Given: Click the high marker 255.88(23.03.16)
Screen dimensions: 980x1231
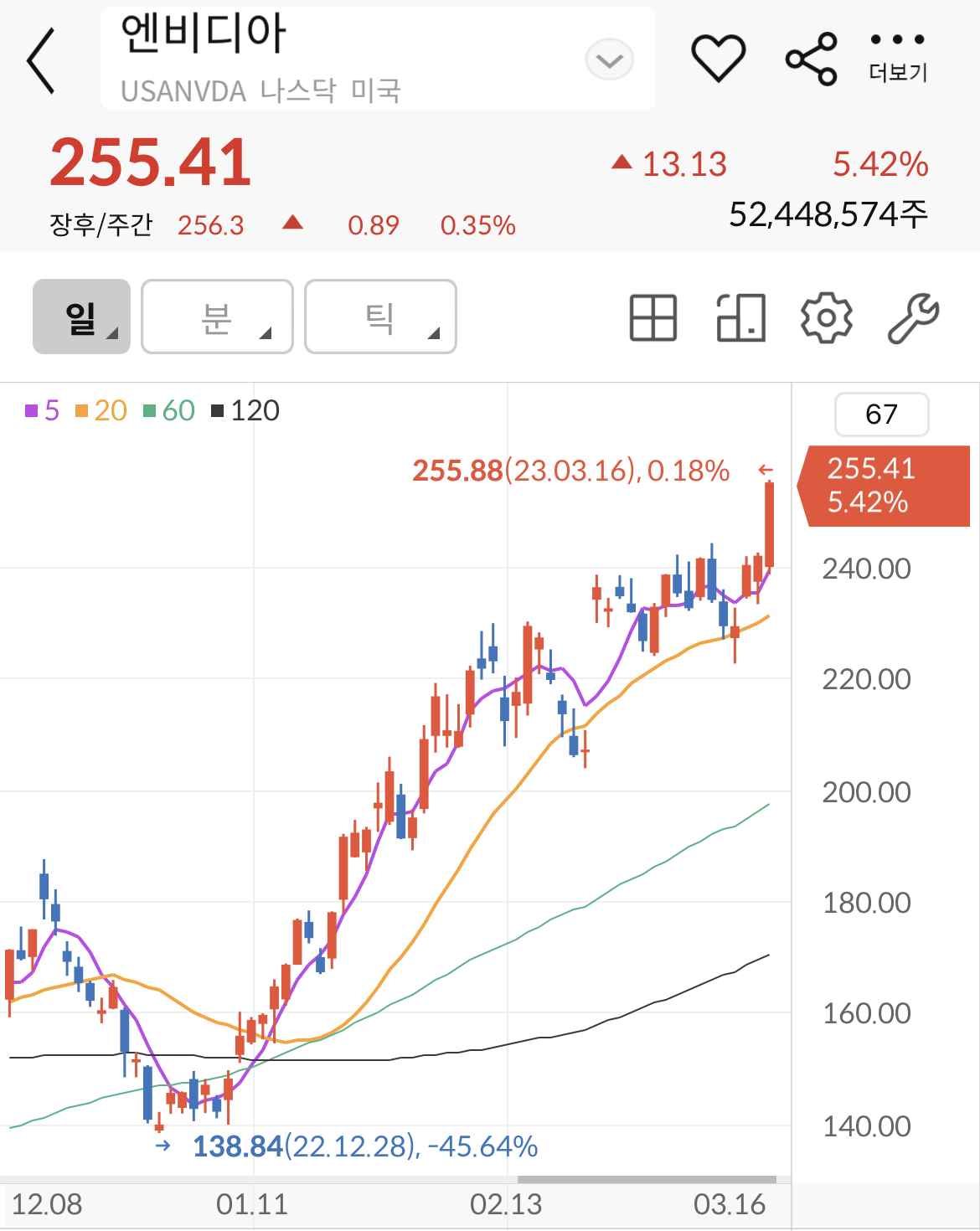Looking at the screenshot, I should pos(571,471).
